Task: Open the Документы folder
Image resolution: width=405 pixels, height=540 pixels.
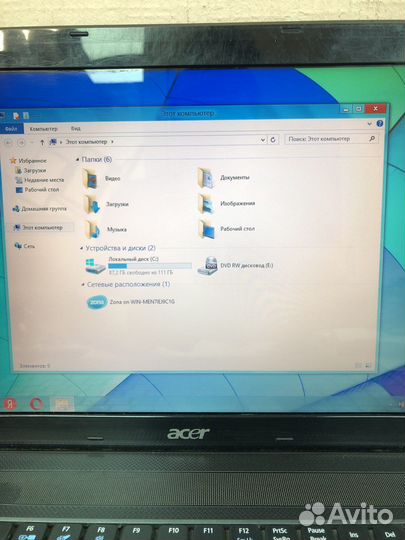Action: [224, 178]
